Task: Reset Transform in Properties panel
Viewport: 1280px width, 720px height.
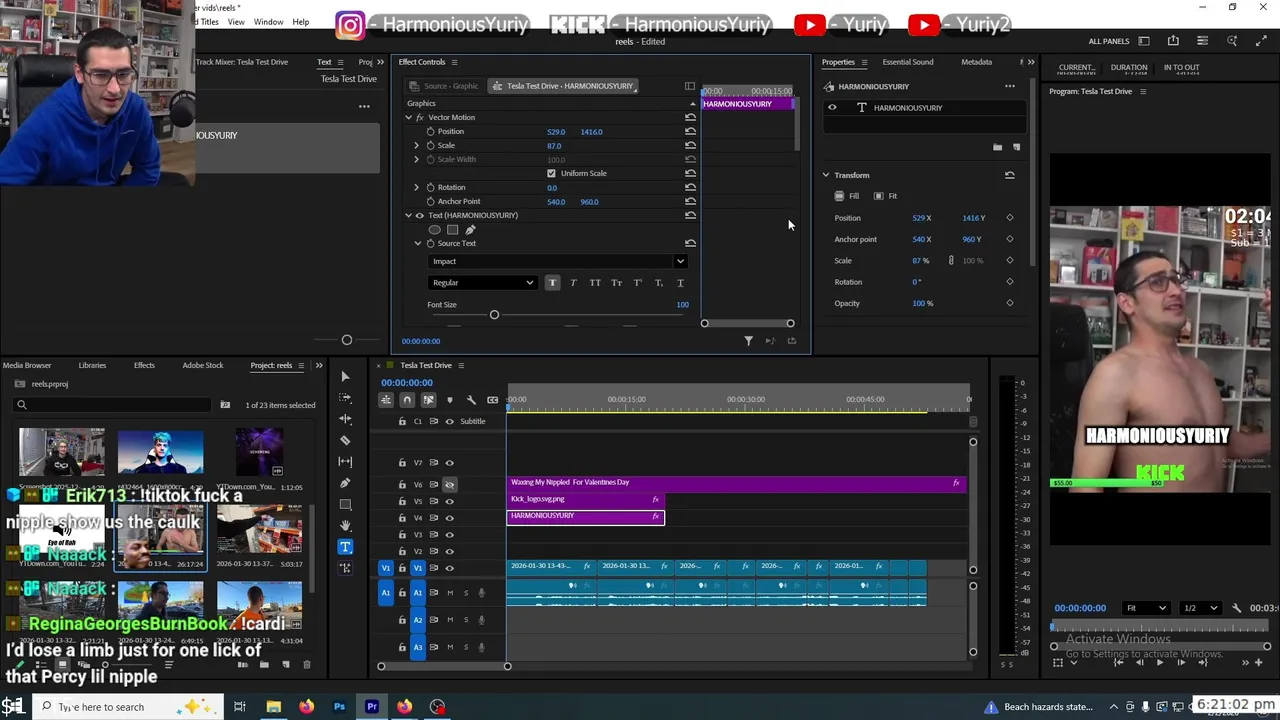Action: pos(1009,175)
